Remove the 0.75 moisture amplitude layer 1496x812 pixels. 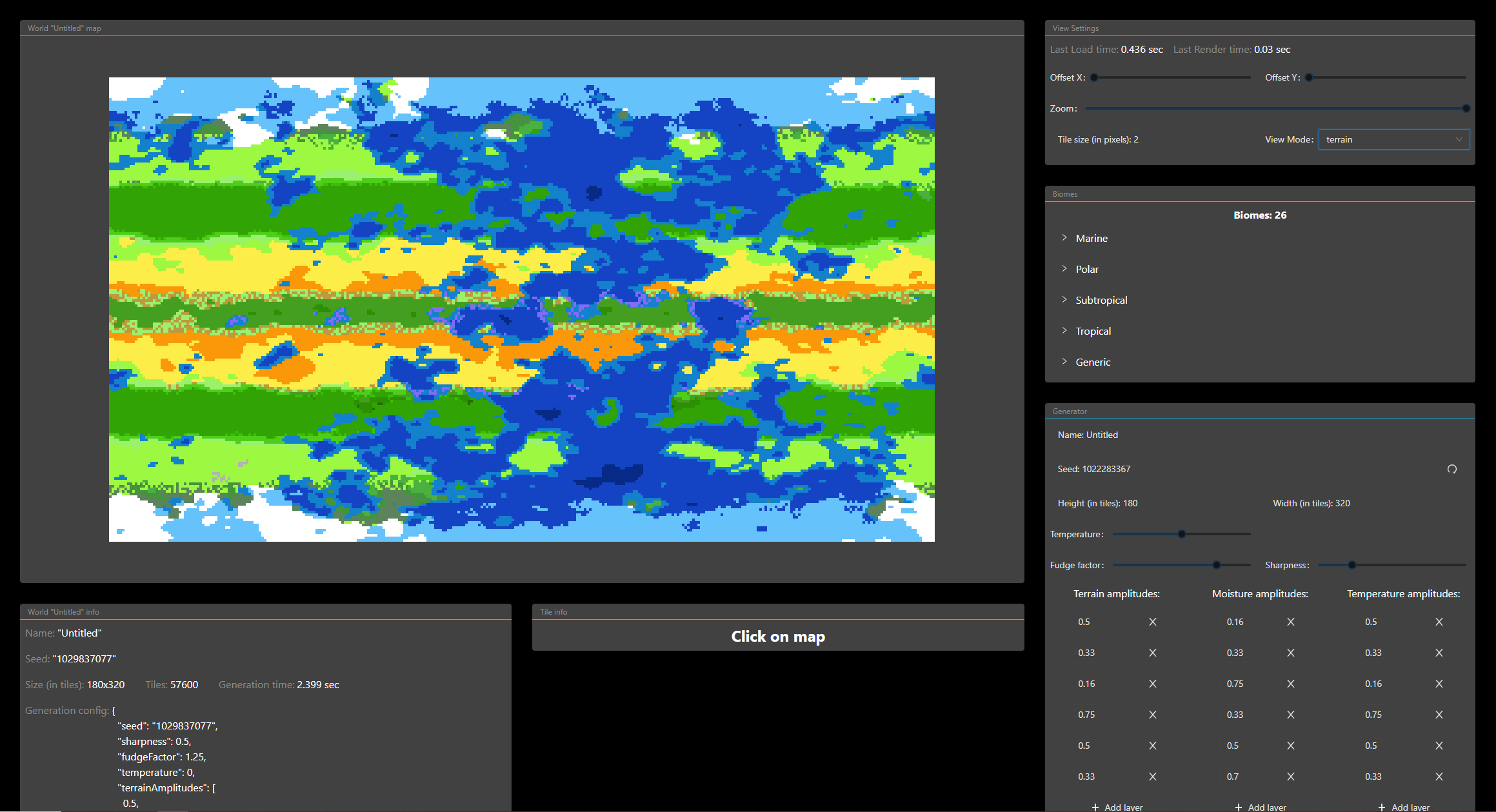pos(1290,684)
